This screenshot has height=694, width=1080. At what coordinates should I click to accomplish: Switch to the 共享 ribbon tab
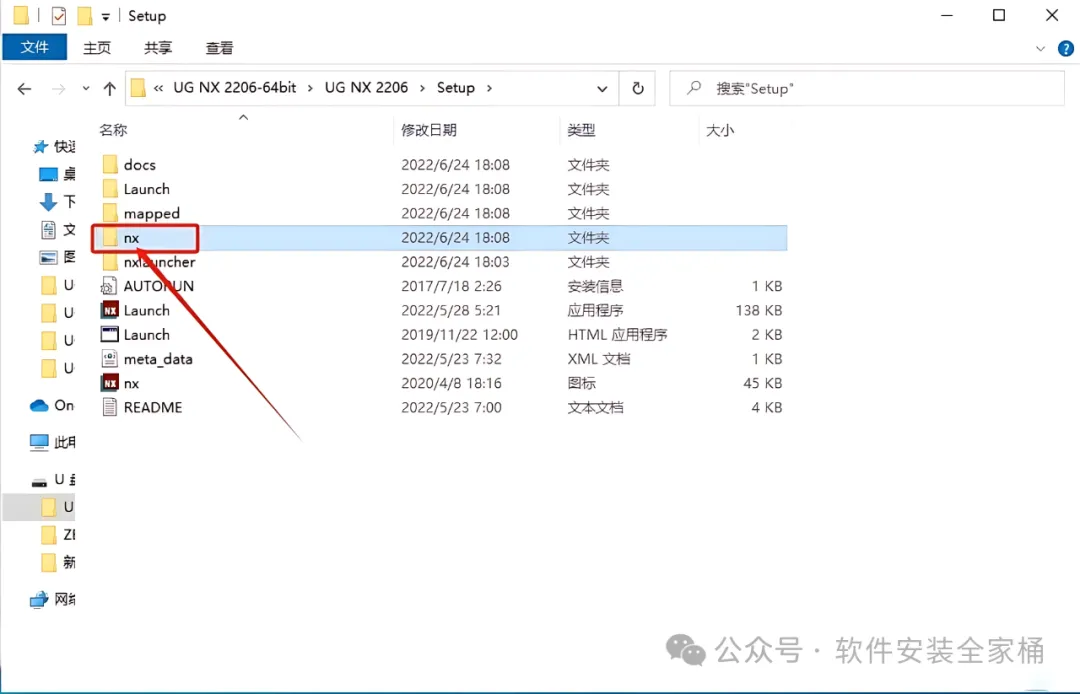click(158, 48)
